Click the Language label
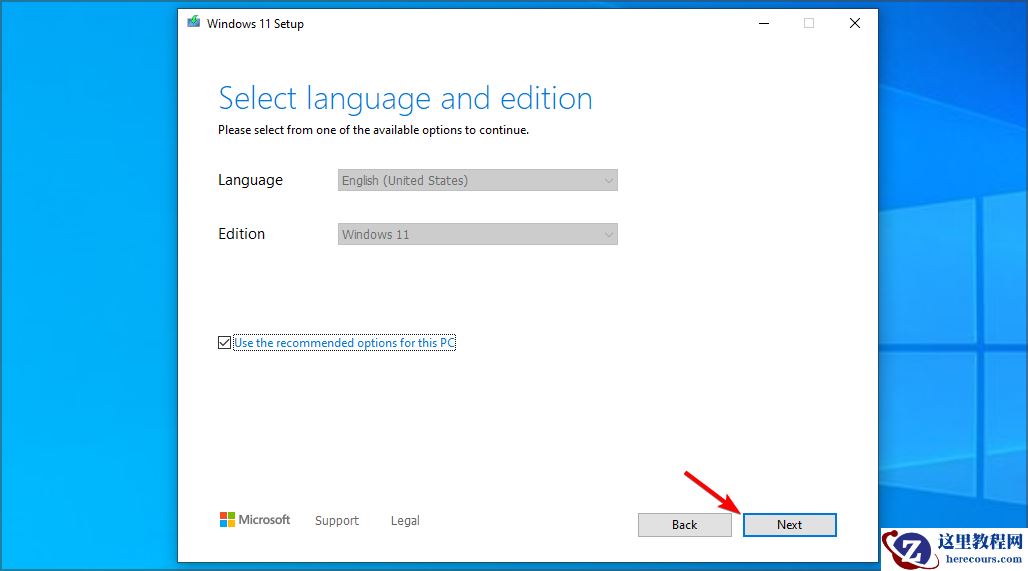1028x571 pixels. [250, 180]
